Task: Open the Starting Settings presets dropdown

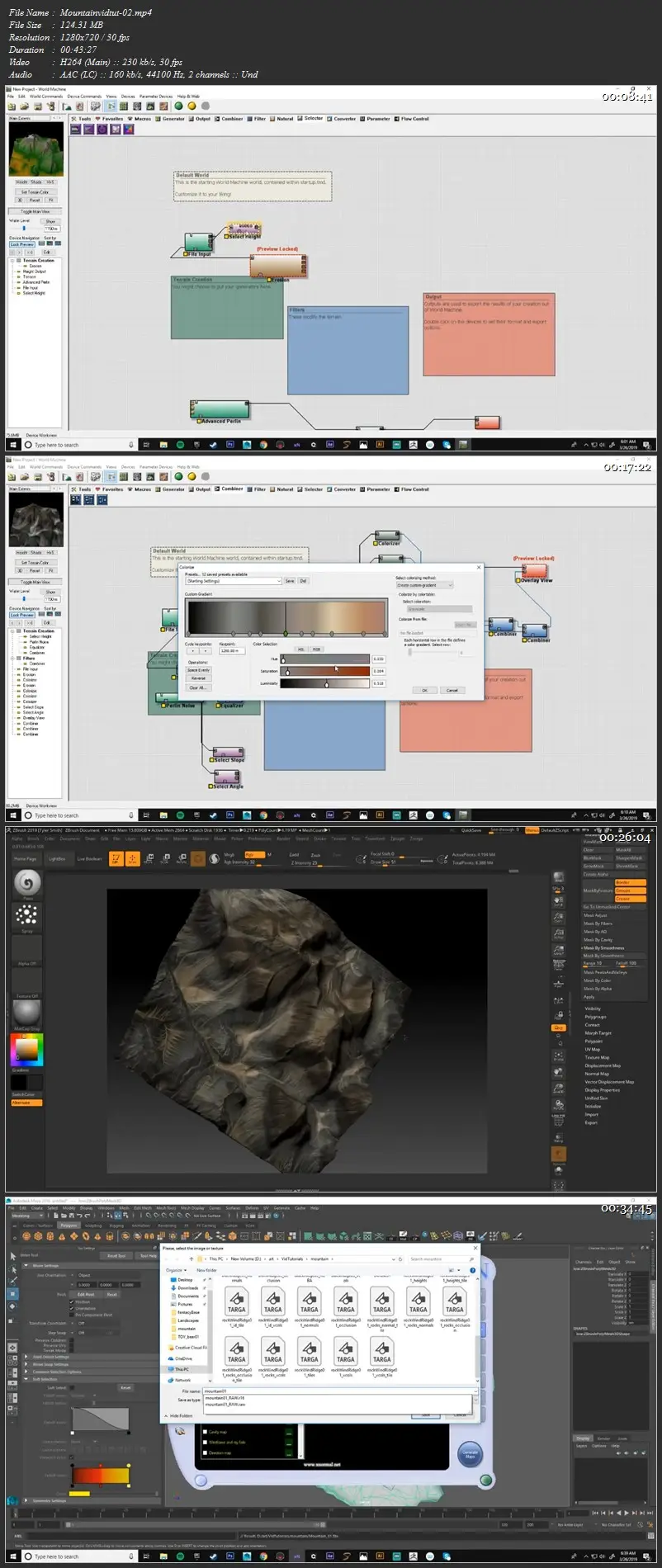Action: tap(234, 581)
